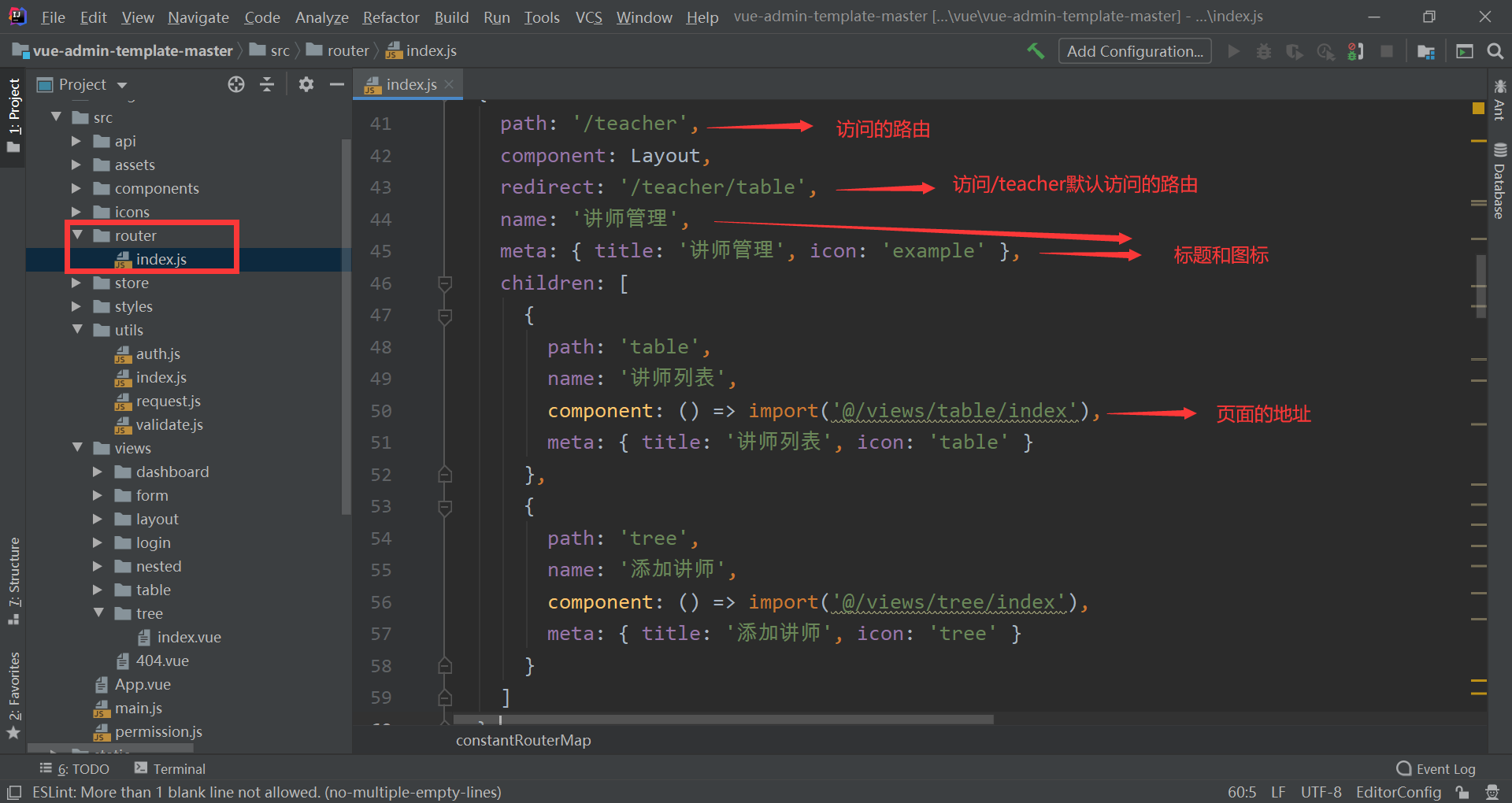Click Collapse All icon in Project panel
This screenshot has width=1512, height=803.
point(267,84)
